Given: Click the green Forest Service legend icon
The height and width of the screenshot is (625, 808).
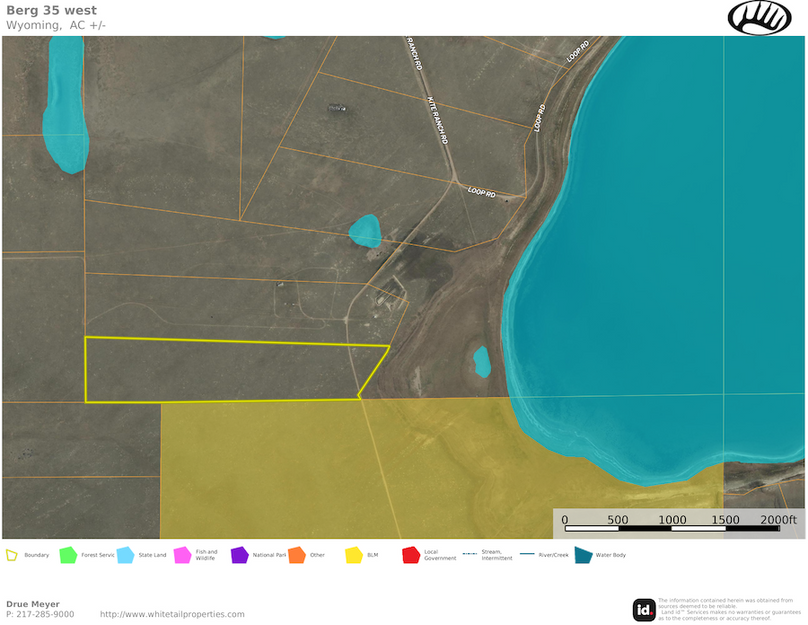Looking at the screenshot, I should [x=68, y=555].
